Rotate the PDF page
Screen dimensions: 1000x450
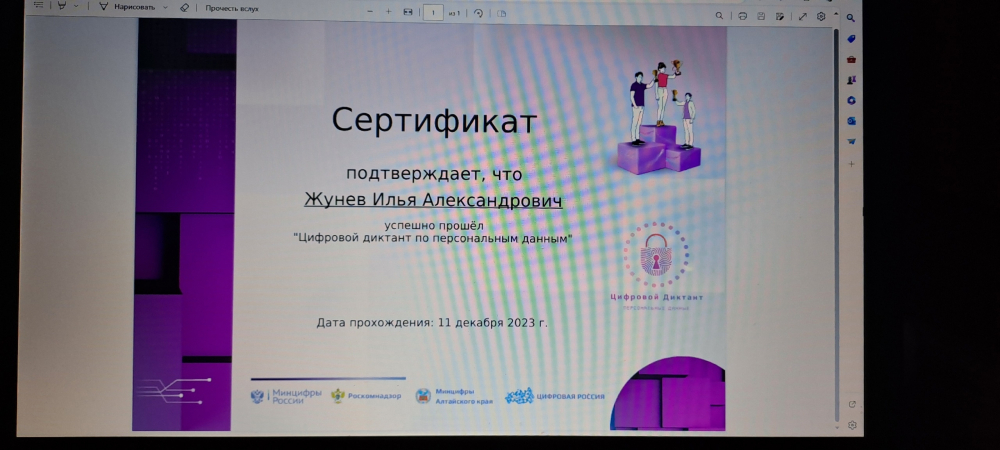(x=478, y=13)
